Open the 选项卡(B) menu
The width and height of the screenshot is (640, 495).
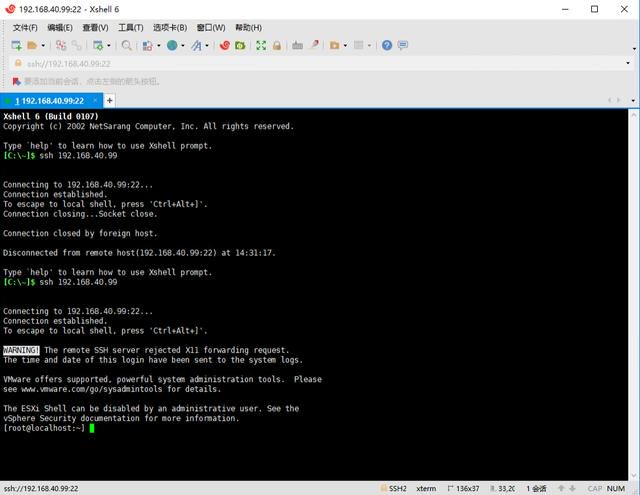coord(170,28)
